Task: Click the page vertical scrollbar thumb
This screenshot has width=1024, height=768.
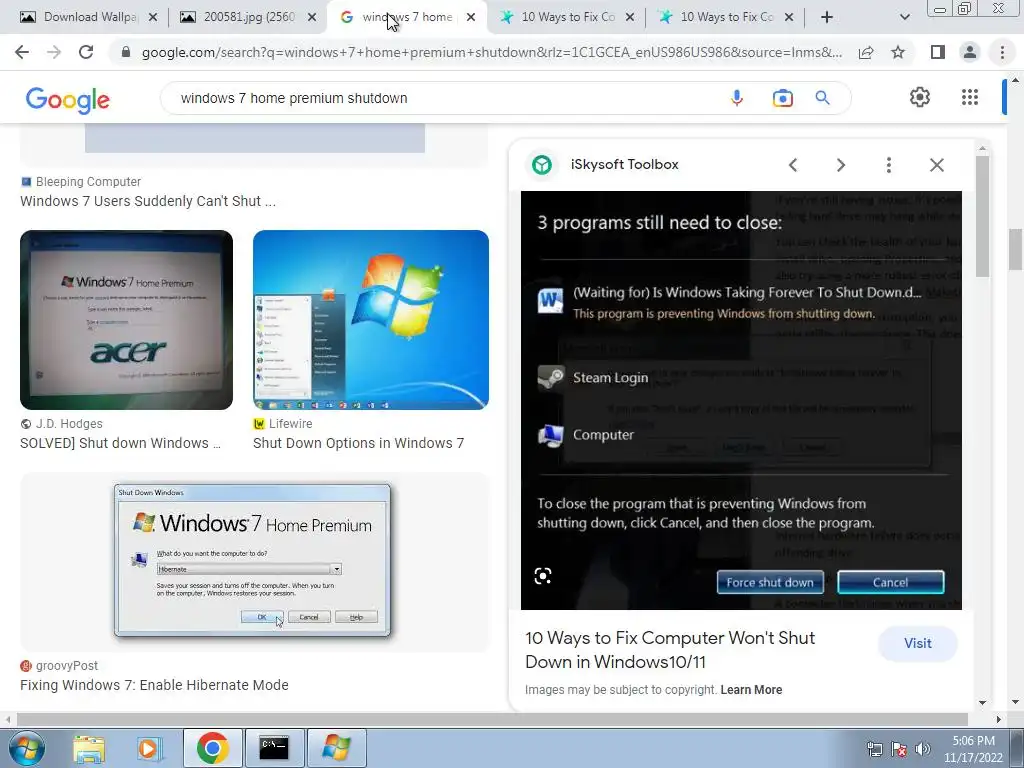Action: (x=1015, y=249)
